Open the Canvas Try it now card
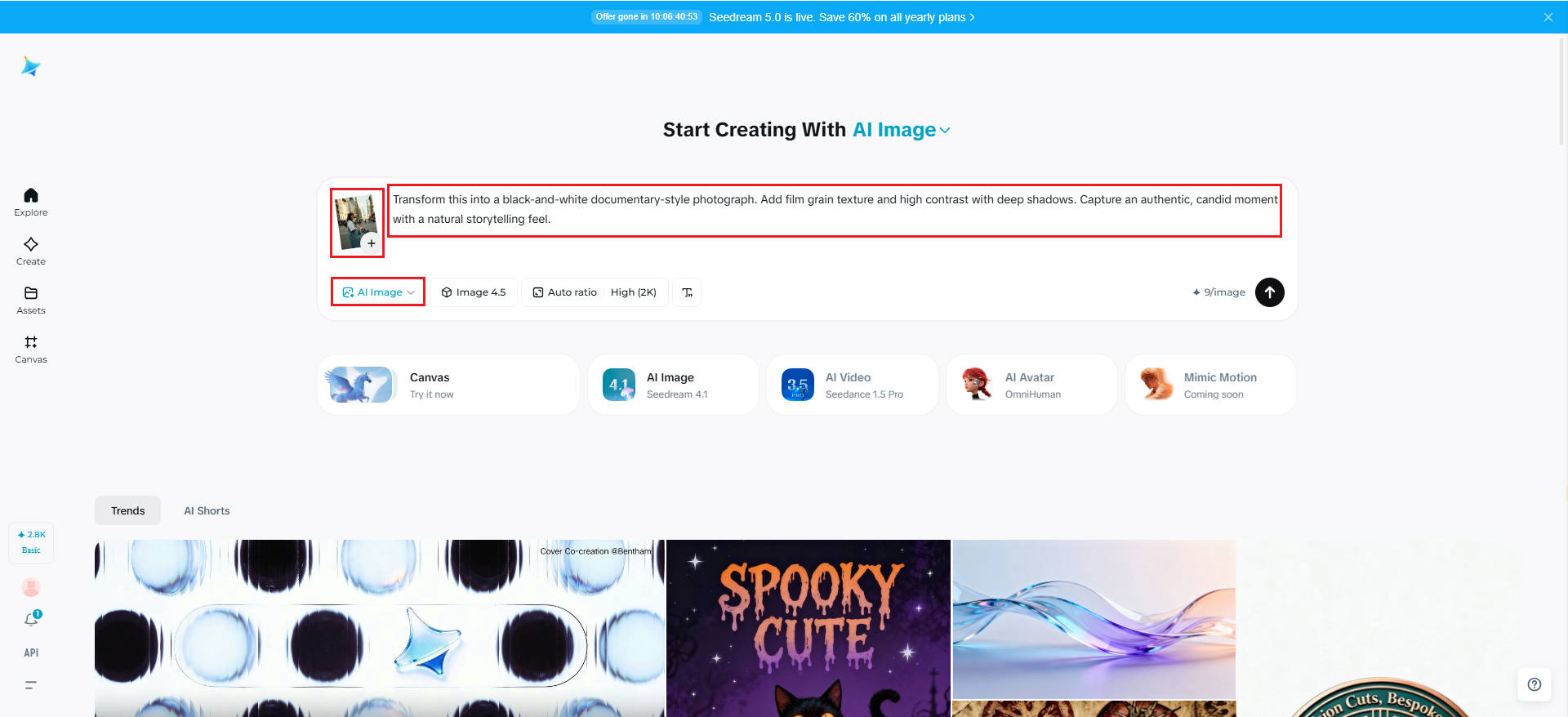 [448, 385]
